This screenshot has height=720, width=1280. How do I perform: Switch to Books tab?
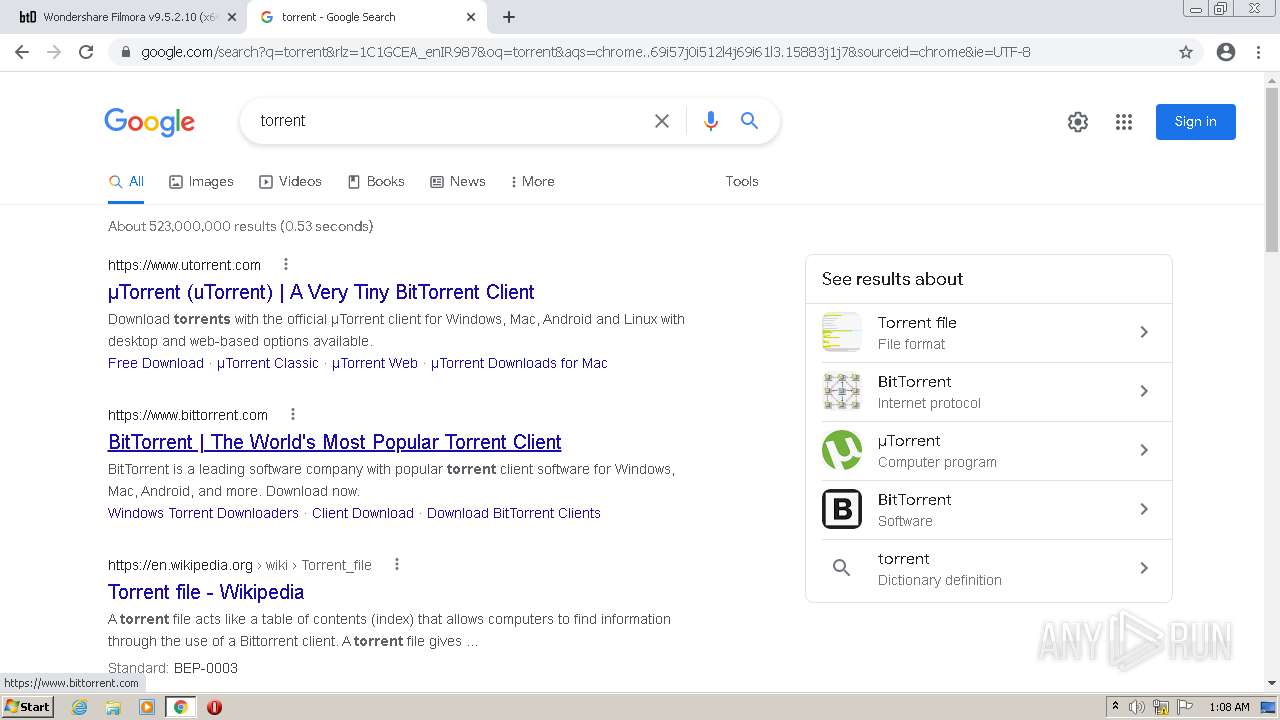tap(376, 181)
